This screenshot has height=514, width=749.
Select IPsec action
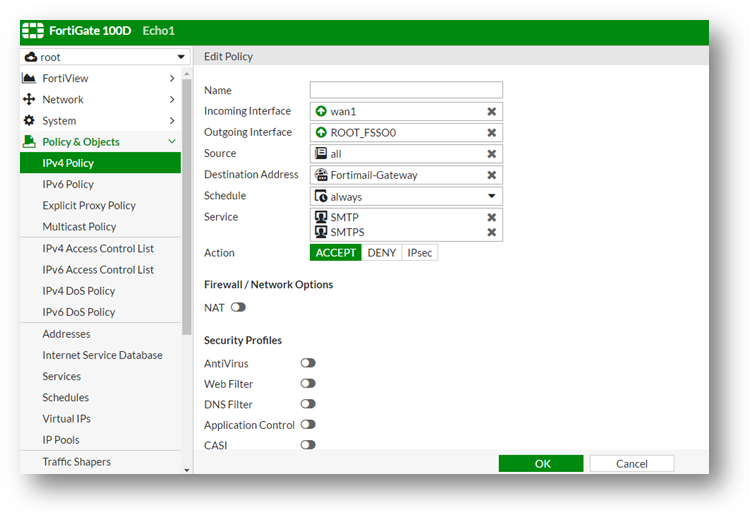click(x=419, y=253)
